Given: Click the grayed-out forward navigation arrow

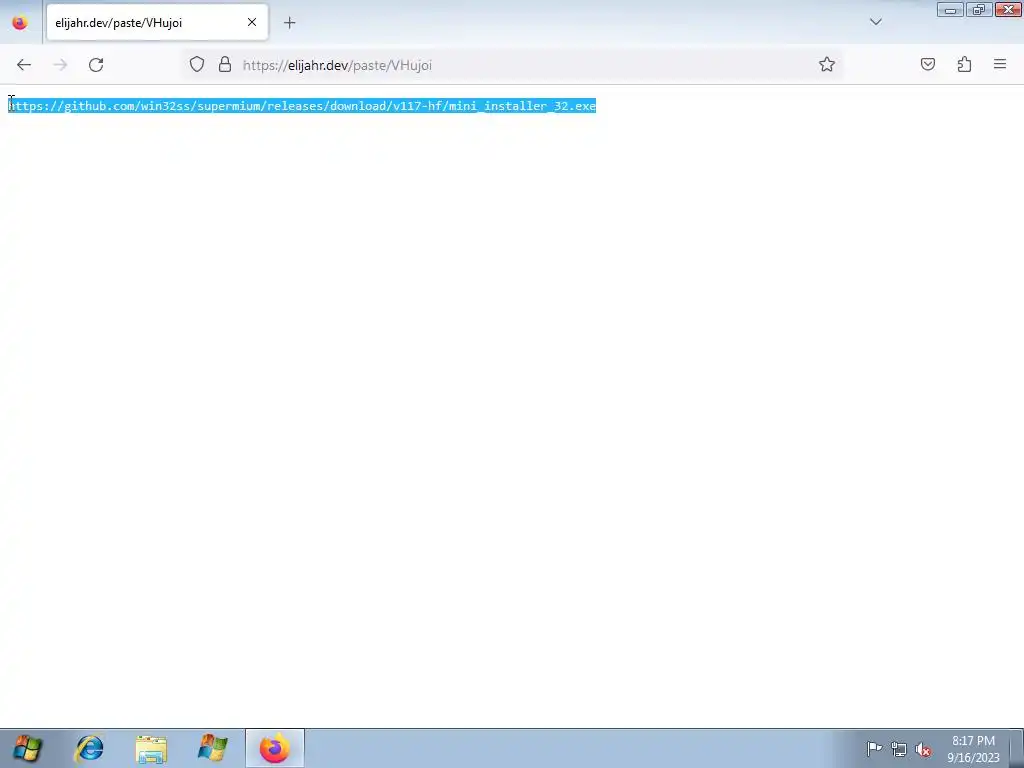Looking at the screenshot, I should [60, 65].
